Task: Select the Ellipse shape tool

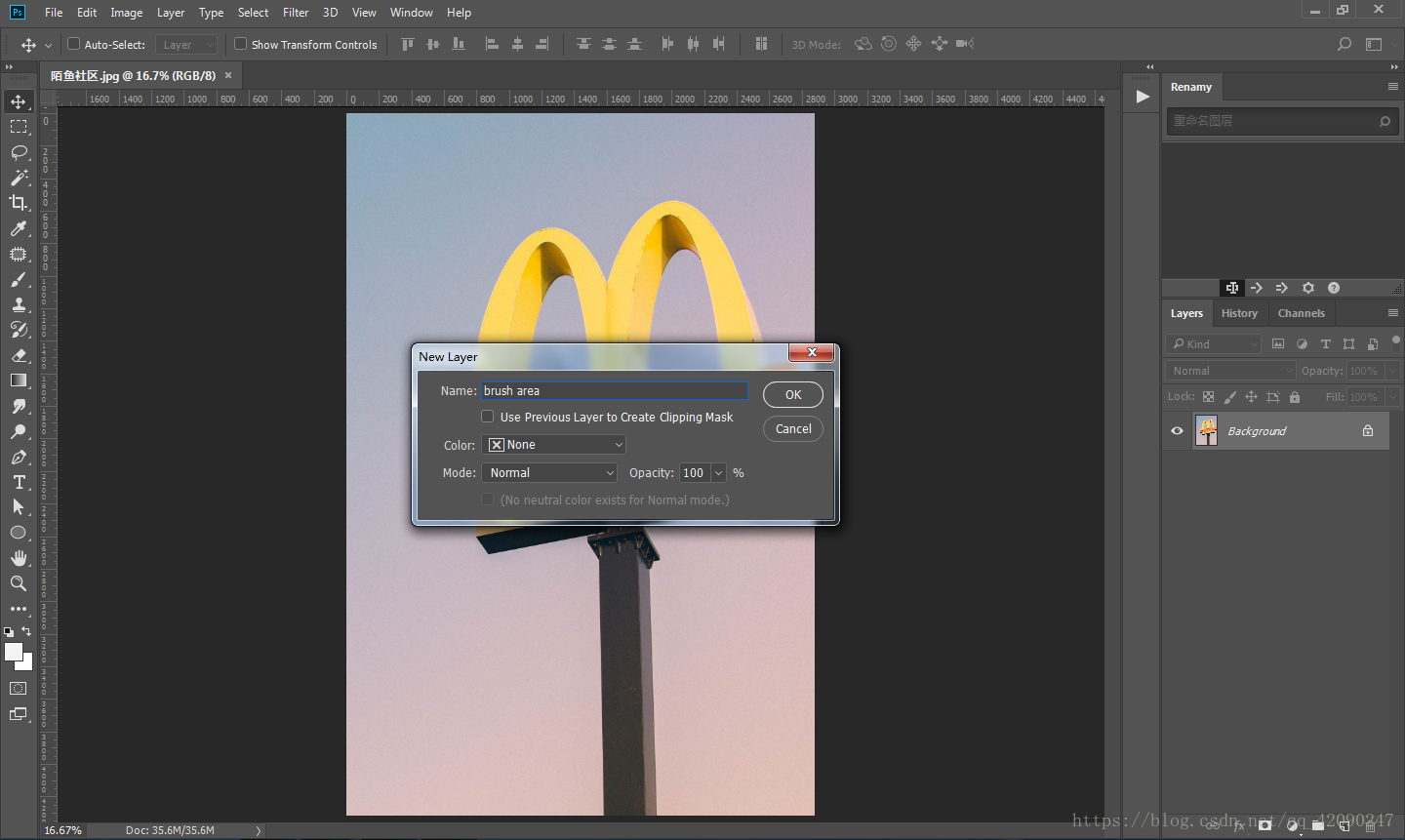Action: click(x=19, y=533)
